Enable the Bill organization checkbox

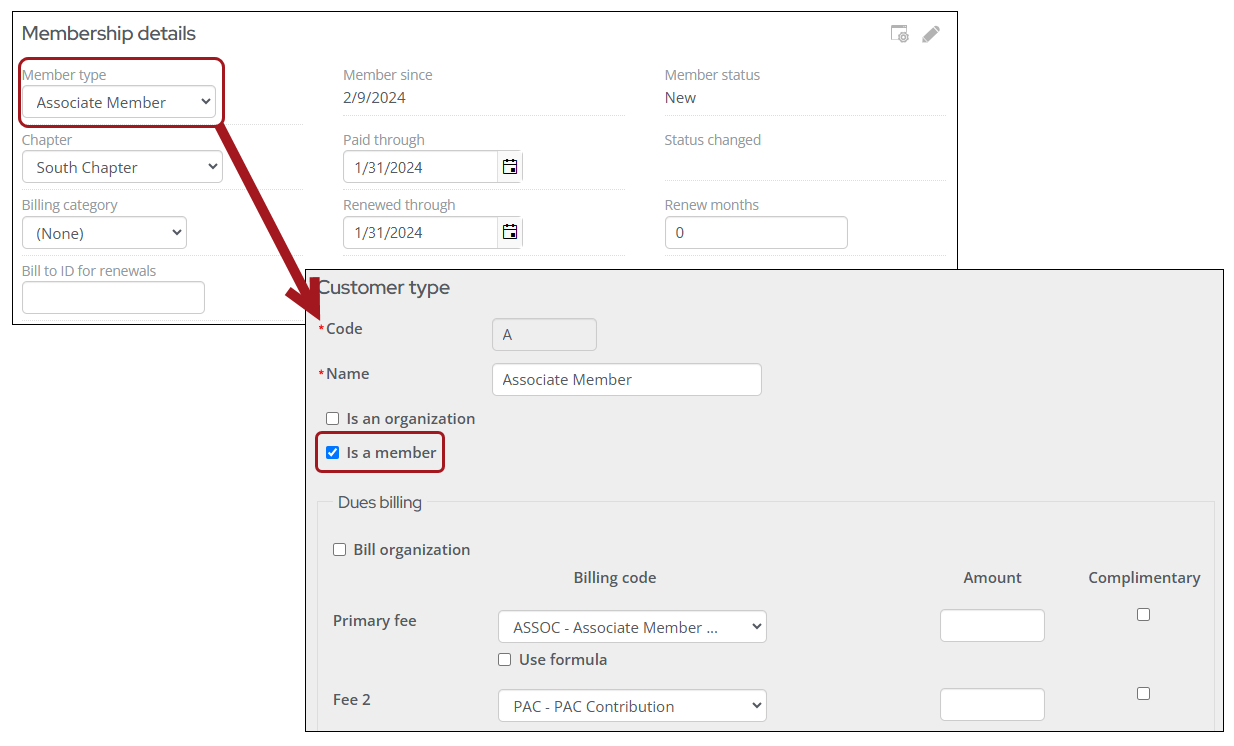click(x=340, y=549)
